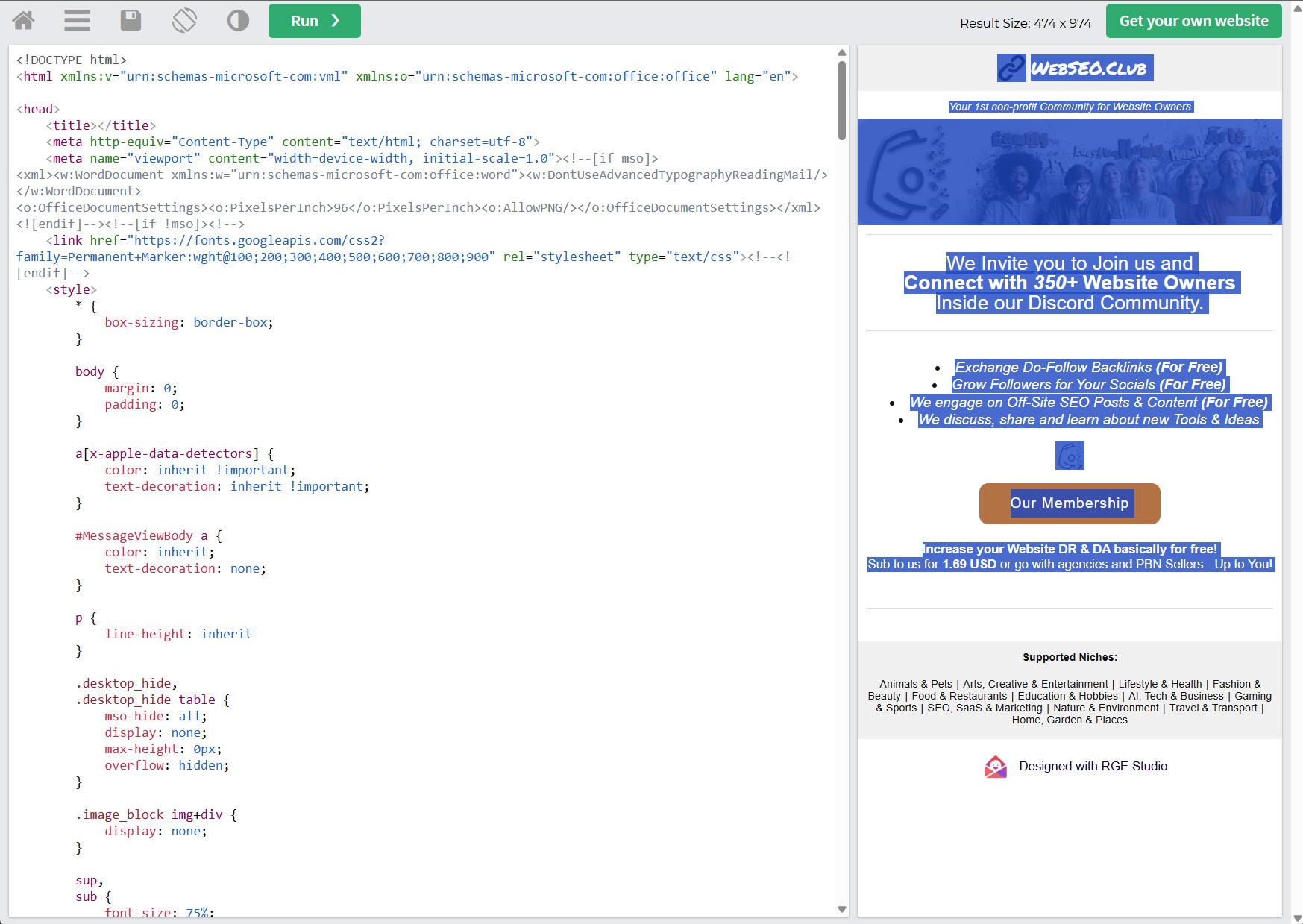
Task: Rotate the editor layout with the orientation icon
Action: pyautogui.click(x=184, y=21)
